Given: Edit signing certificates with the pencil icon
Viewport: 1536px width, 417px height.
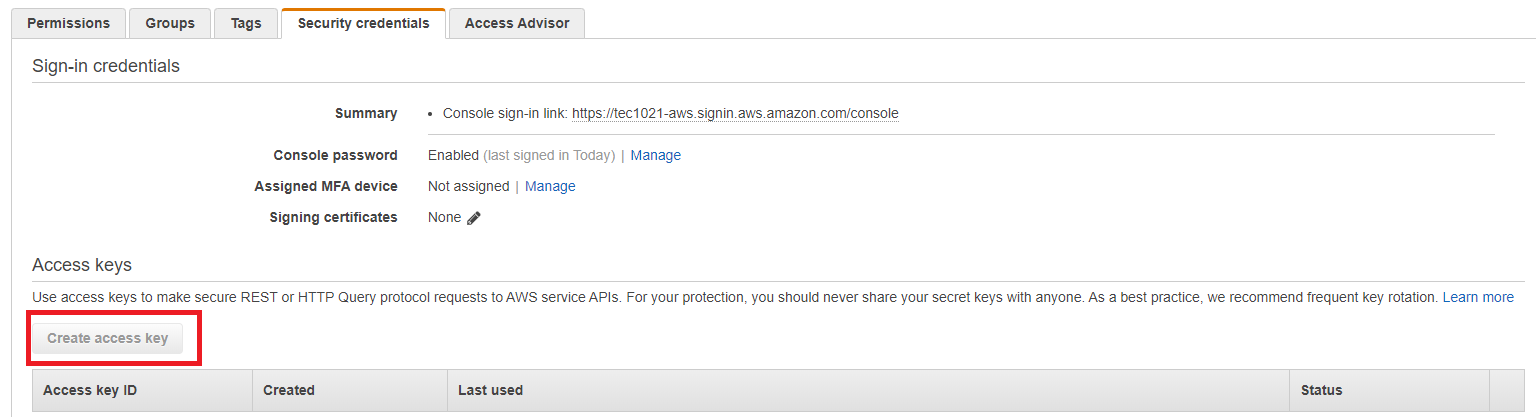Looking at the screenshot, I should [474, 218].
